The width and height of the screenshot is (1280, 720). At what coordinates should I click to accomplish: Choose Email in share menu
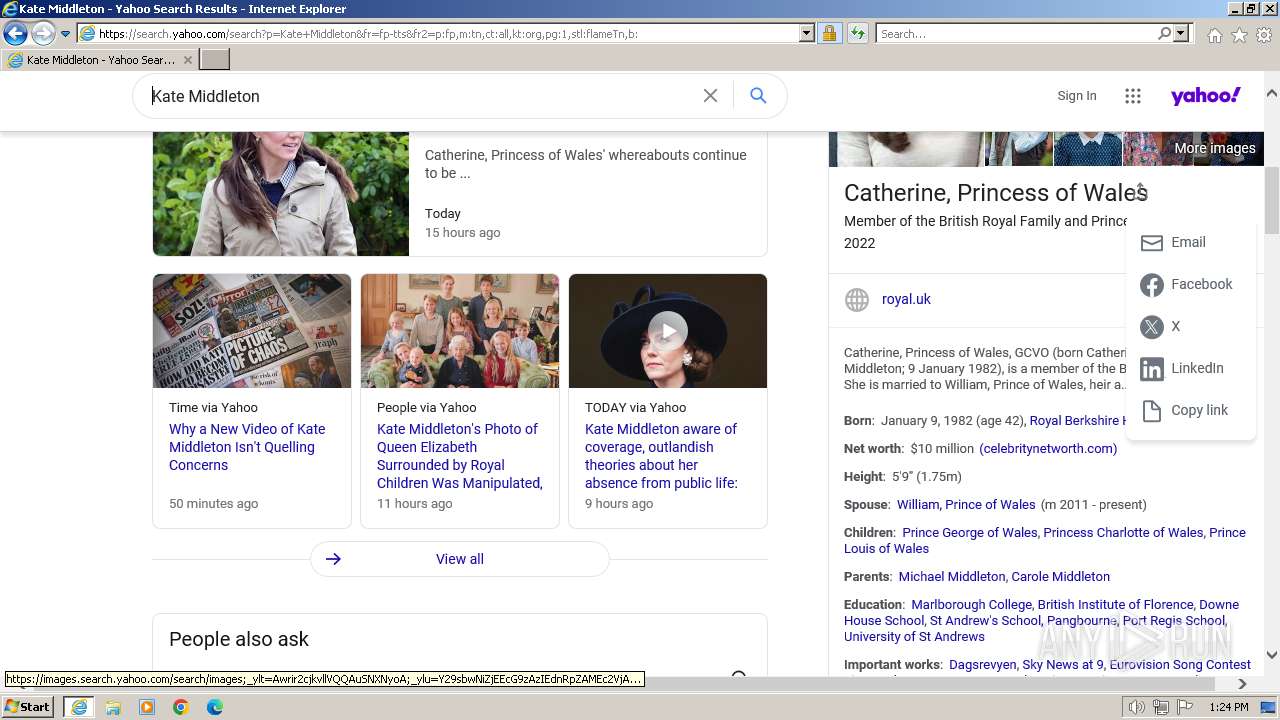[x=1190, y=242]
